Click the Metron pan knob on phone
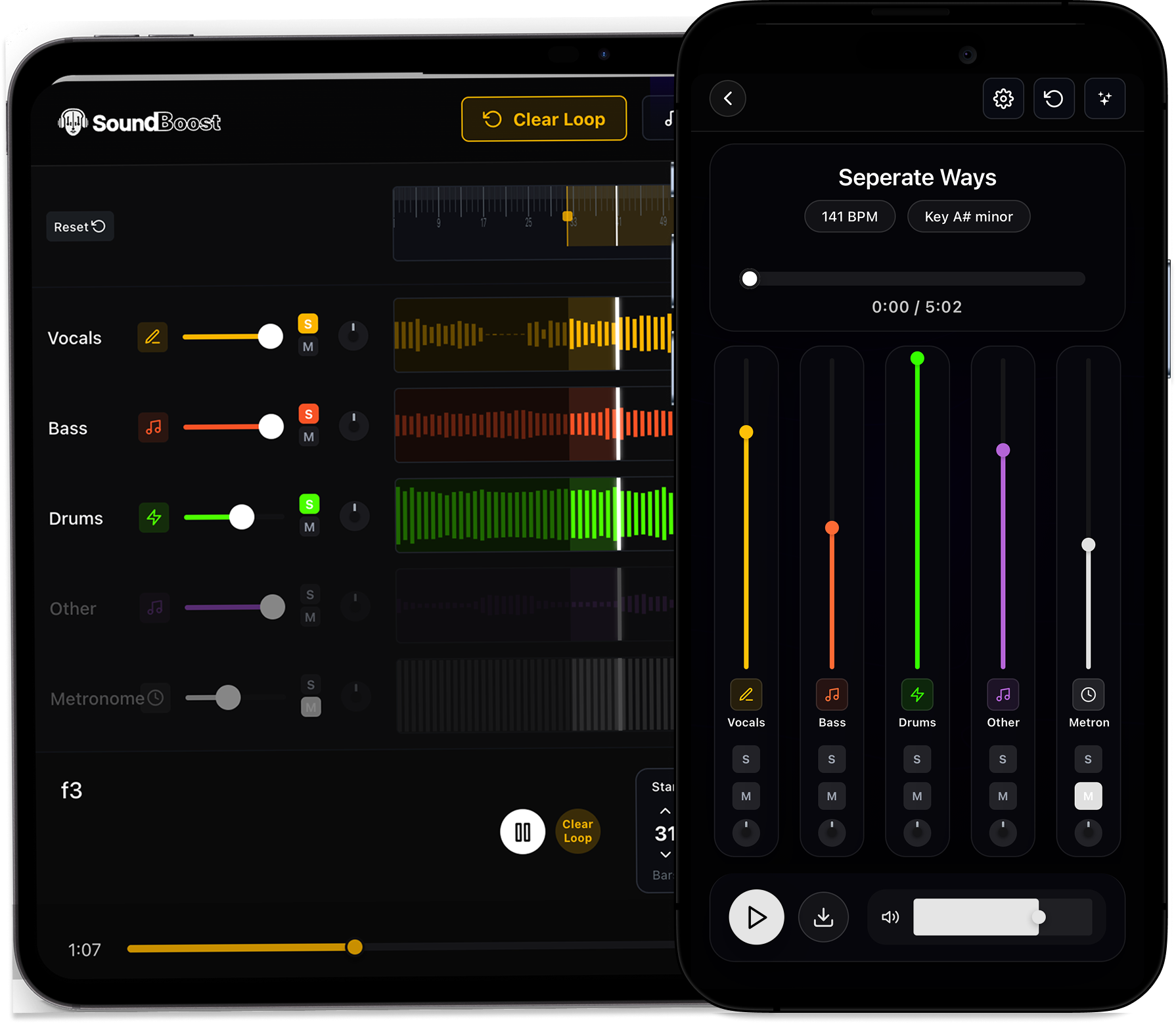 [x=1089, y=833]
